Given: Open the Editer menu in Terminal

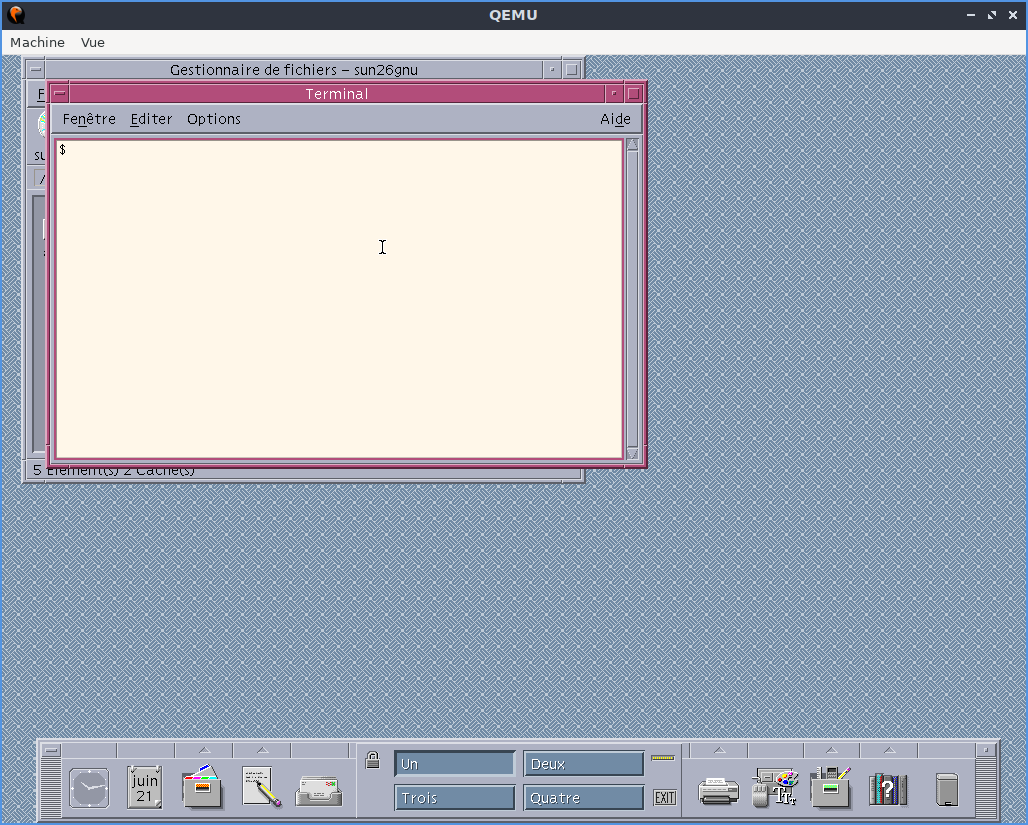Looking at the screenshot, I should point(151,119).
